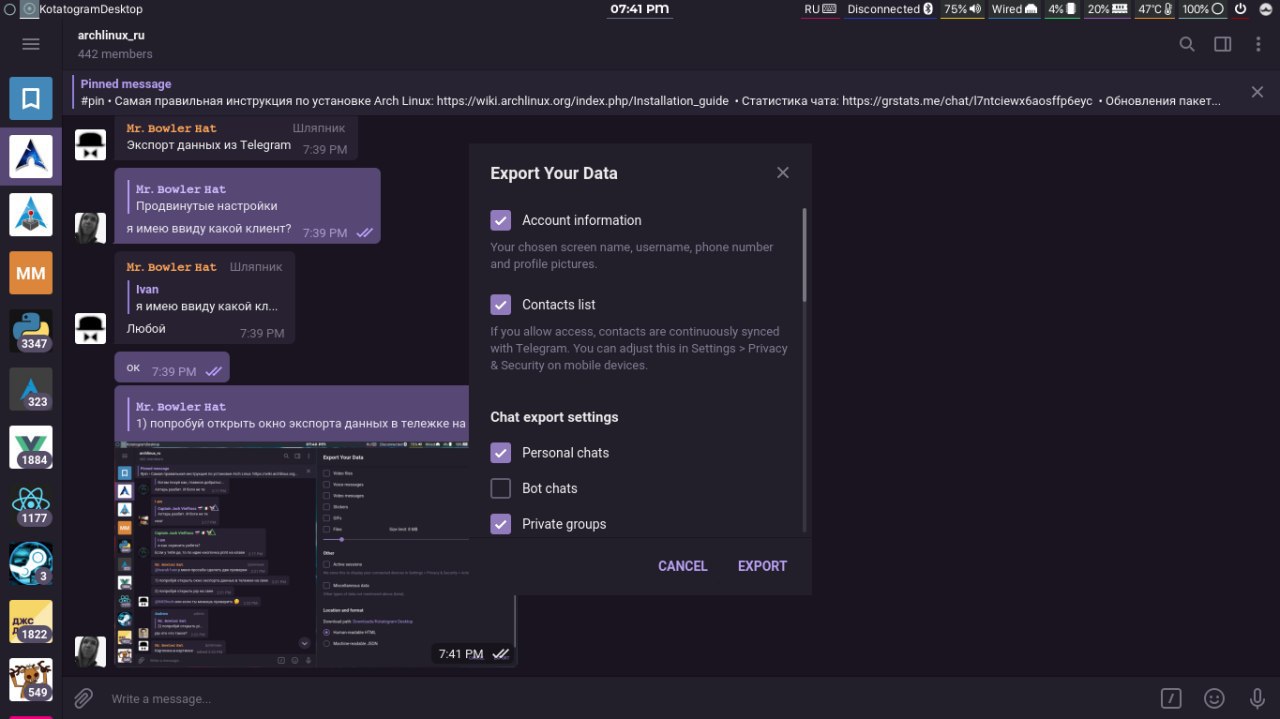This screenshot has width=1280, height=719.
Task: Toggle the chat info side panel
Action: pos(1222,44)
